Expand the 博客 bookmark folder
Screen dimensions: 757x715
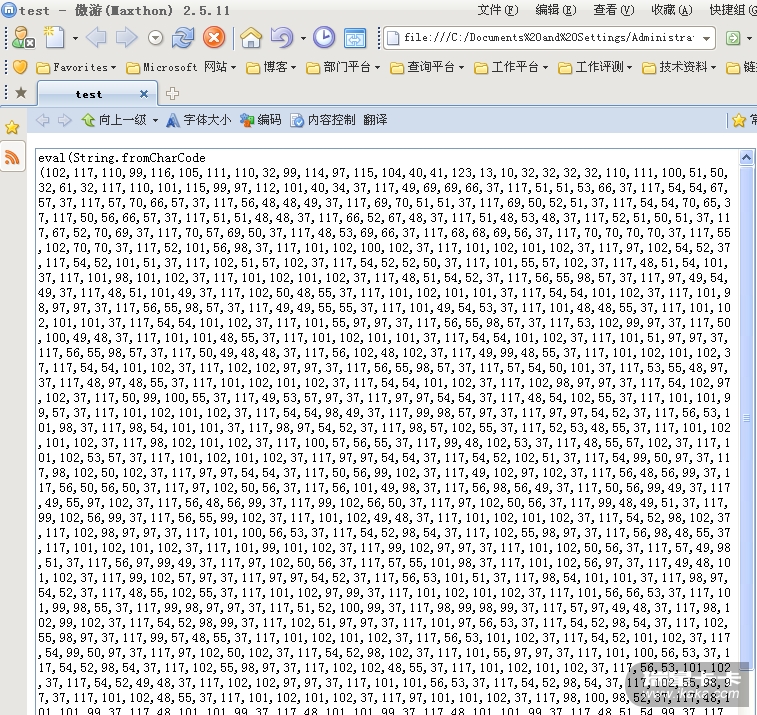pyautogui.click(x=271, y=68)
